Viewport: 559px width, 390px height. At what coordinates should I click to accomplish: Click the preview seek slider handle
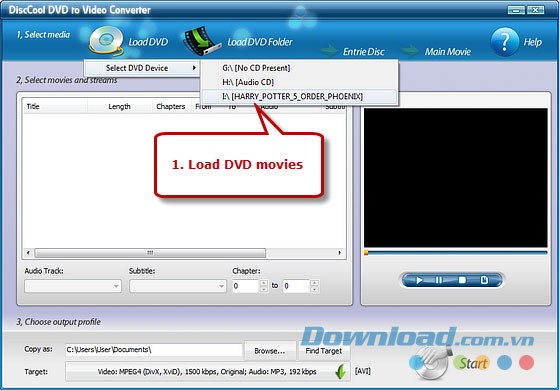tap(366, 253)
